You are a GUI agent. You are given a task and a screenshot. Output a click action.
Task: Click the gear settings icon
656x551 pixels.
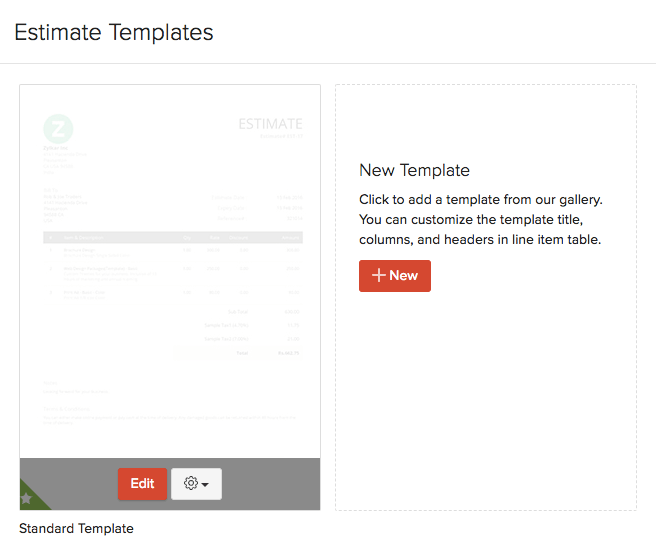coord(191,484)
